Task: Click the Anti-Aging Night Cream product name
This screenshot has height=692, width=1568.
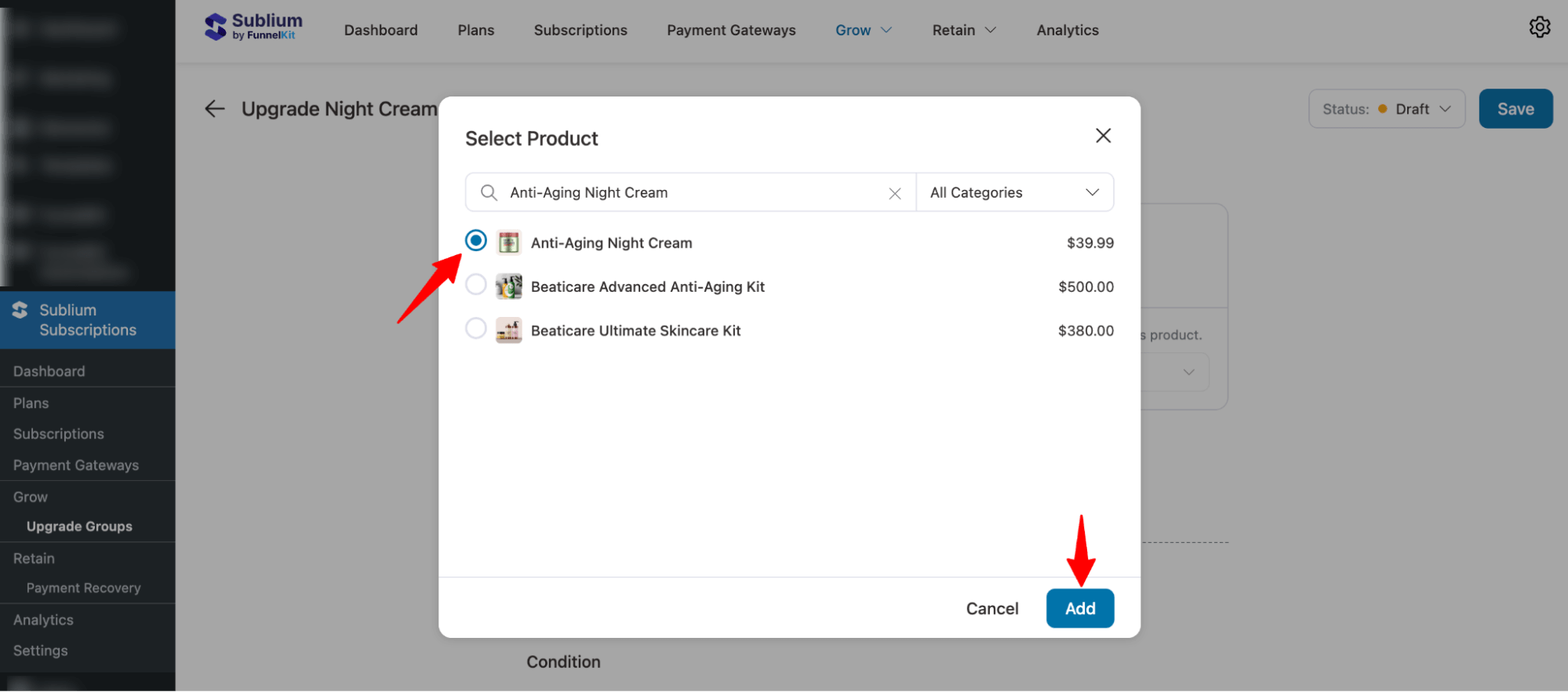Action: 611,243
